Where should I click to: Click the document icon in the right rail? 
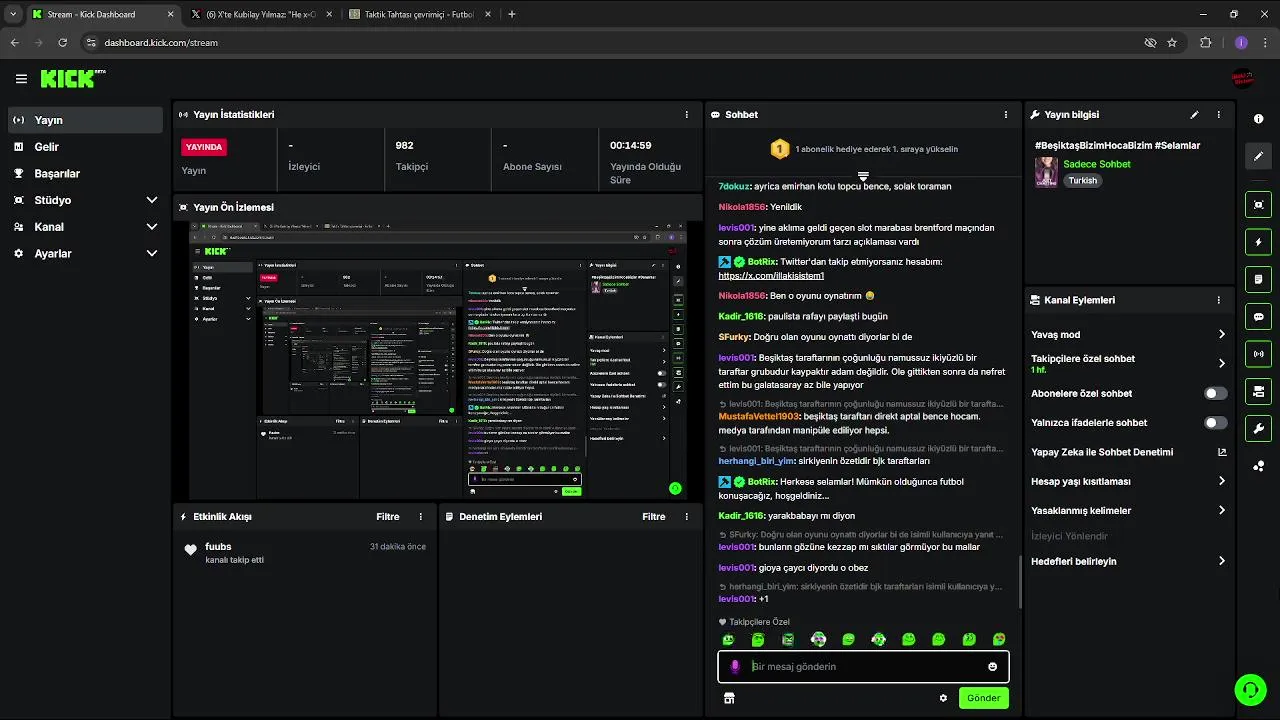(1258, 279)
